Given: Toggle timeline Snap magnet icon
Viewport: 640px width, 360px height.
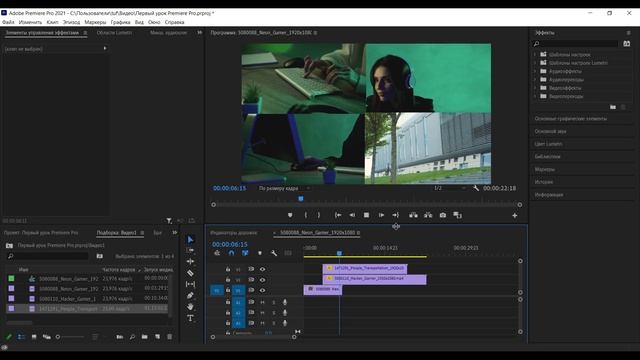Looking at the screenshot, I should 231,253.
